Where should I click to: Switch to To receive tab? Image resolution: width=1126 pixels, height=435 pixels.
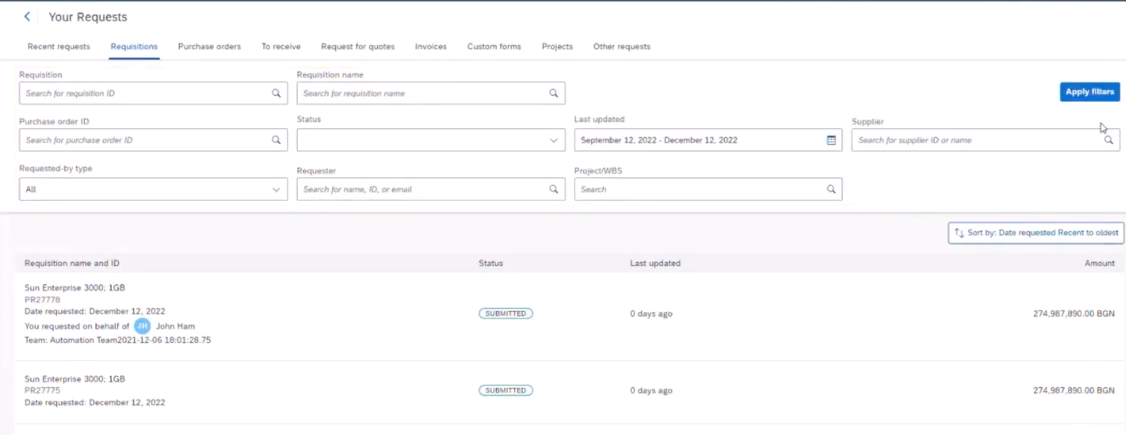click(281, 47)
